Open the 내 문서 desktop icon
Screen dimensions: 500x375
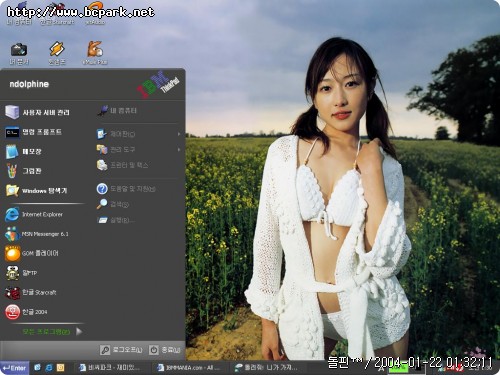click(x=19, y=53)
